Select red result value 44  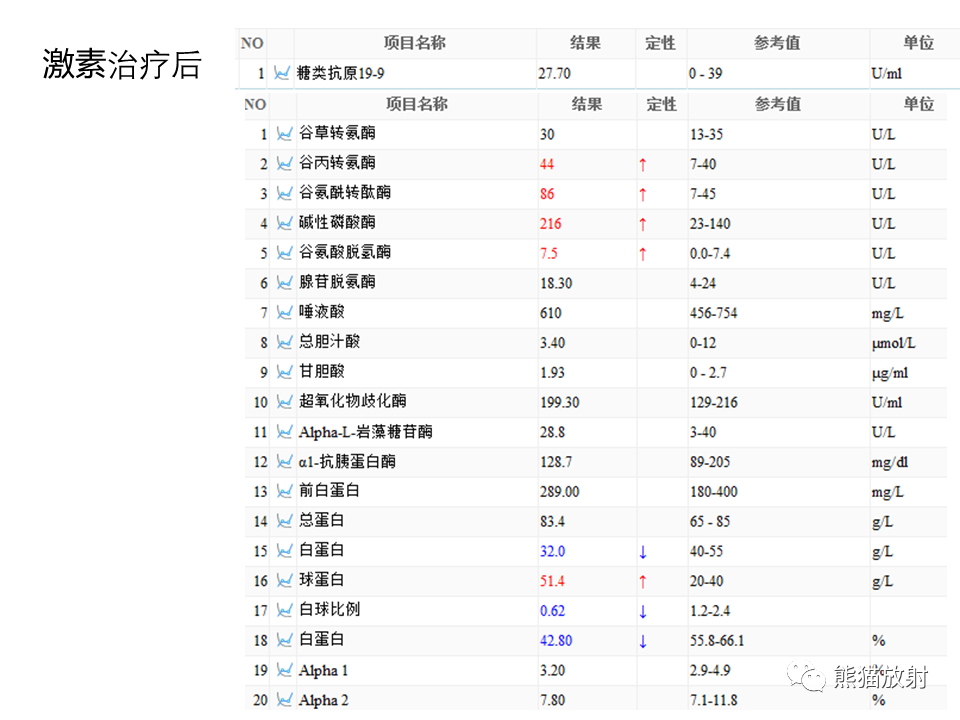(547, 164)
